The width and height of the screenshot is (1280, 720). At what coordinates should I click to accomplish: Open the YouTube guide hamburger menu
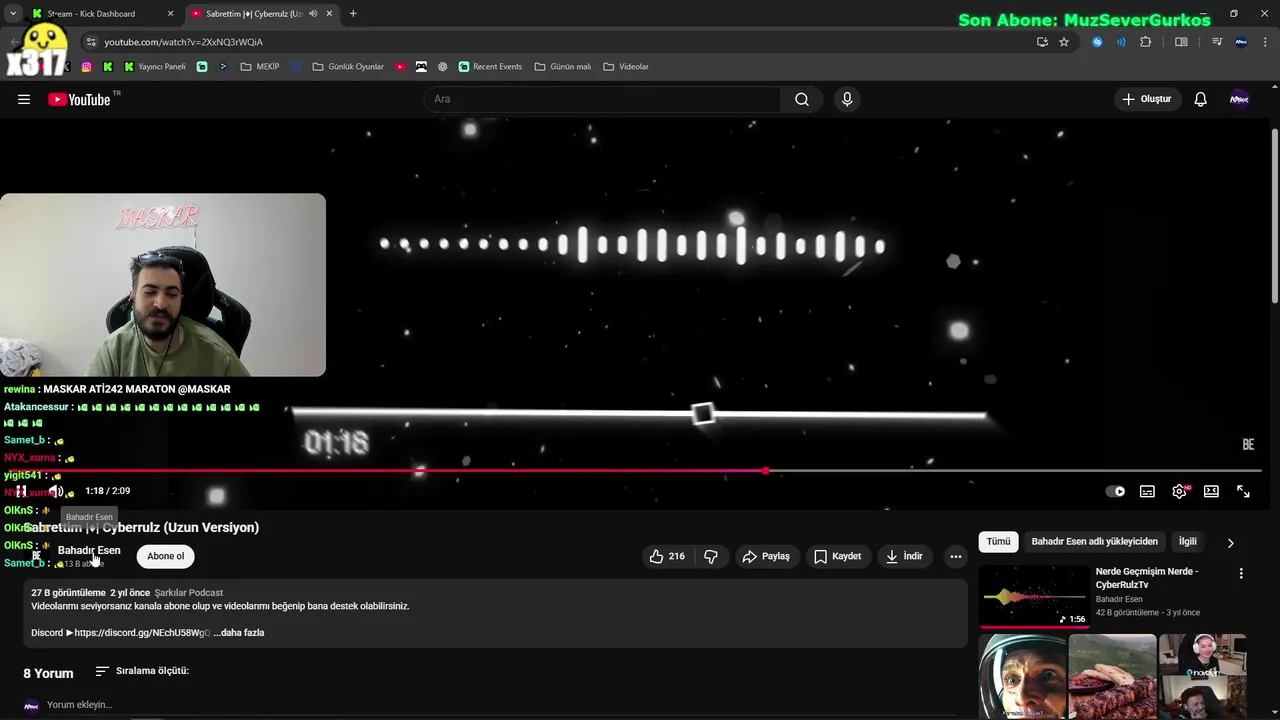tap(24, 99)
